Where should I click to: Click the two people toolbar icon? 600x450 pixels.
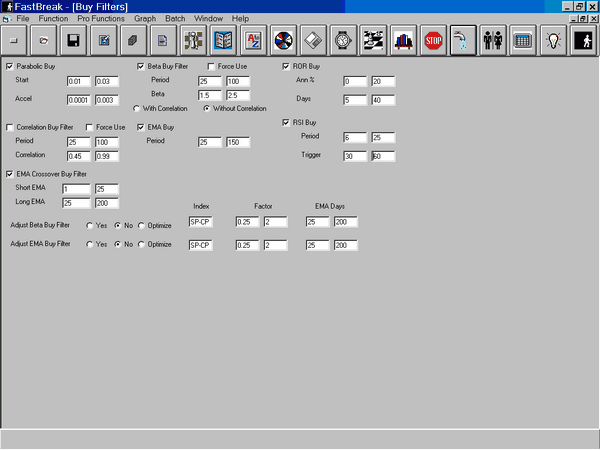tap(493, 41)
